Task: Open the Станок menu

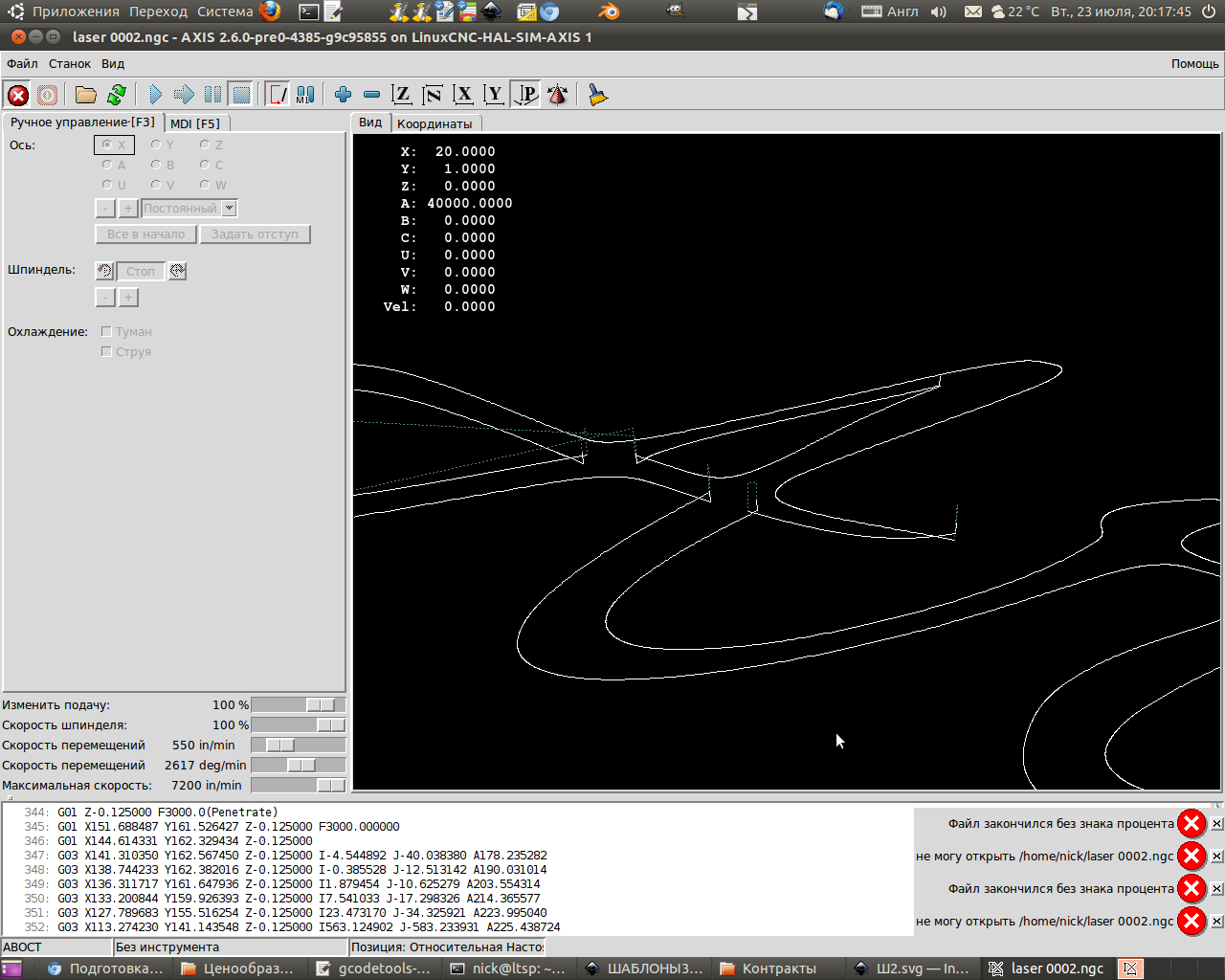Action: [x=70, y=64]
